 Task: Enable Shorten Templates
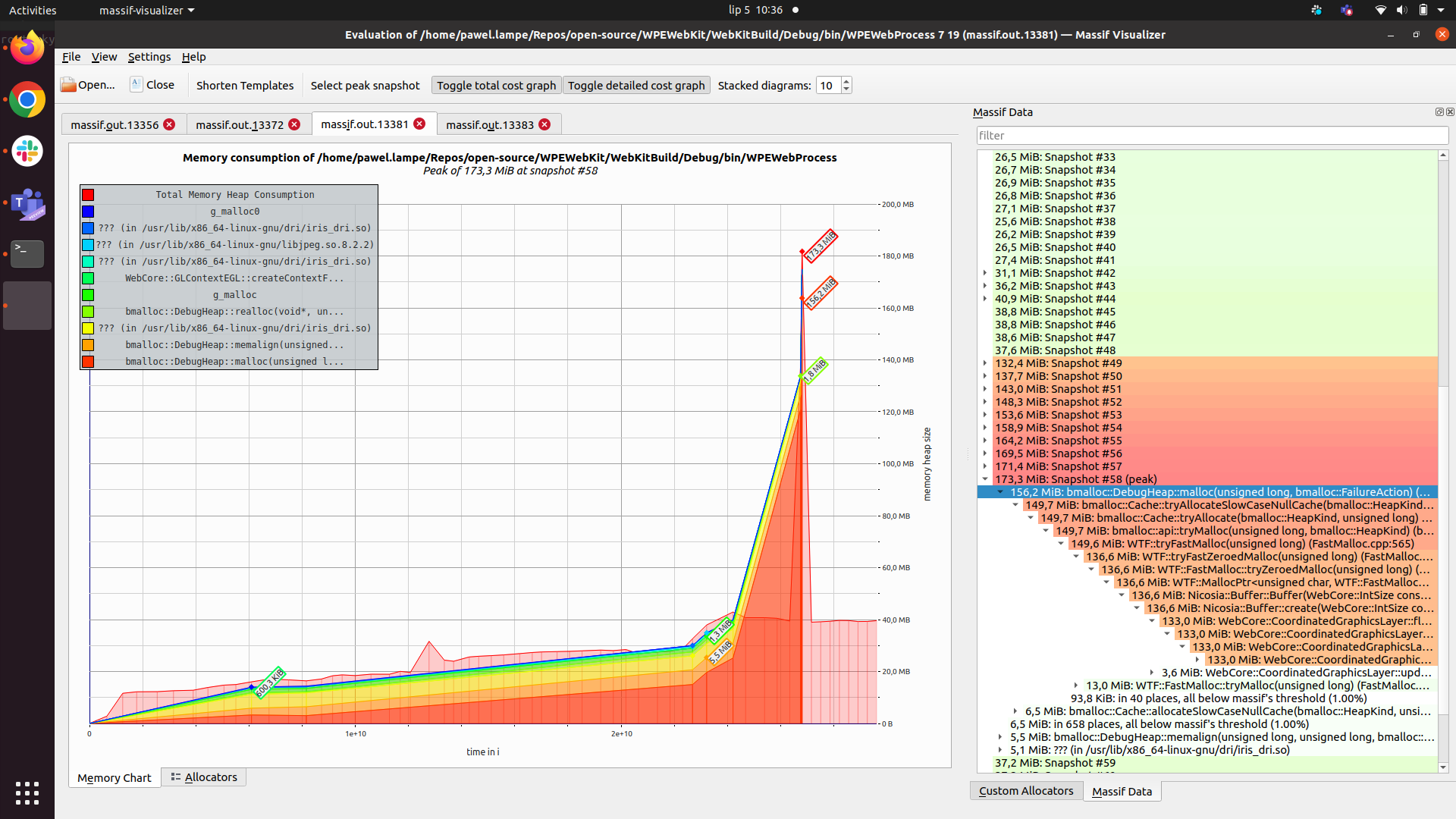coord(244,85)
